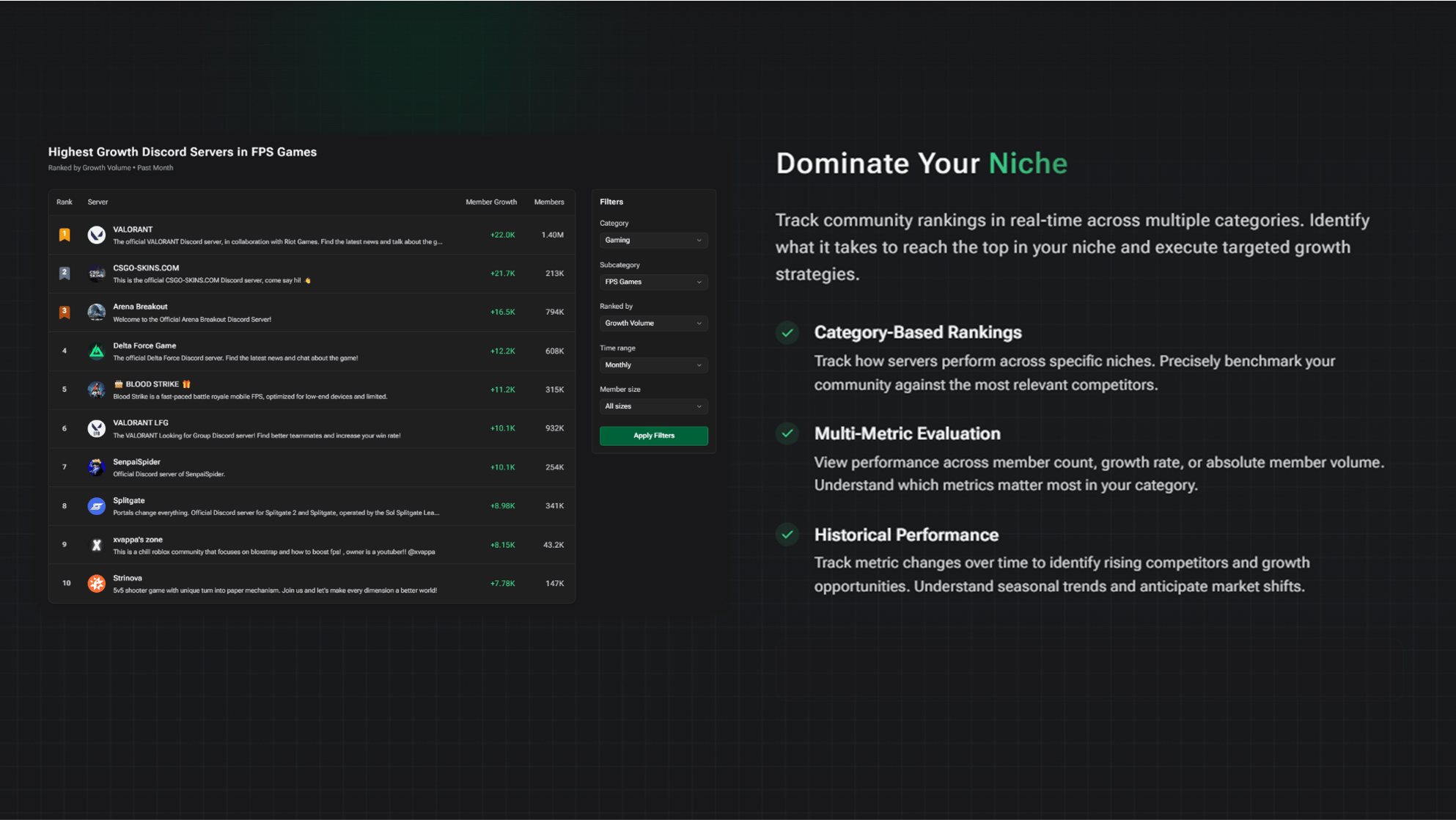The width and height of the screenshot is (1456, 820).
Task: Click the Strinova orange server icon
Action: click(x=96, y=583)
